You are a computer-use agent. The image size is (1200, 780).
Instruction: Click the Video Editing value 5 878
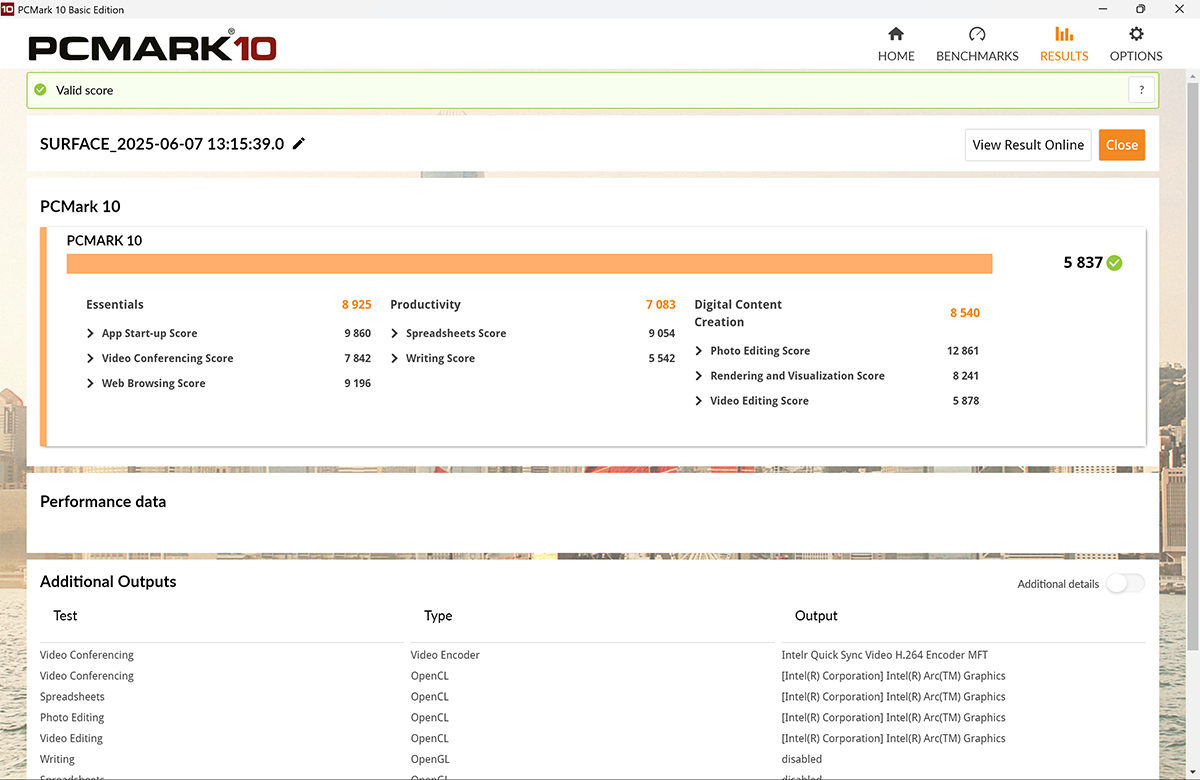pos(966,401)
